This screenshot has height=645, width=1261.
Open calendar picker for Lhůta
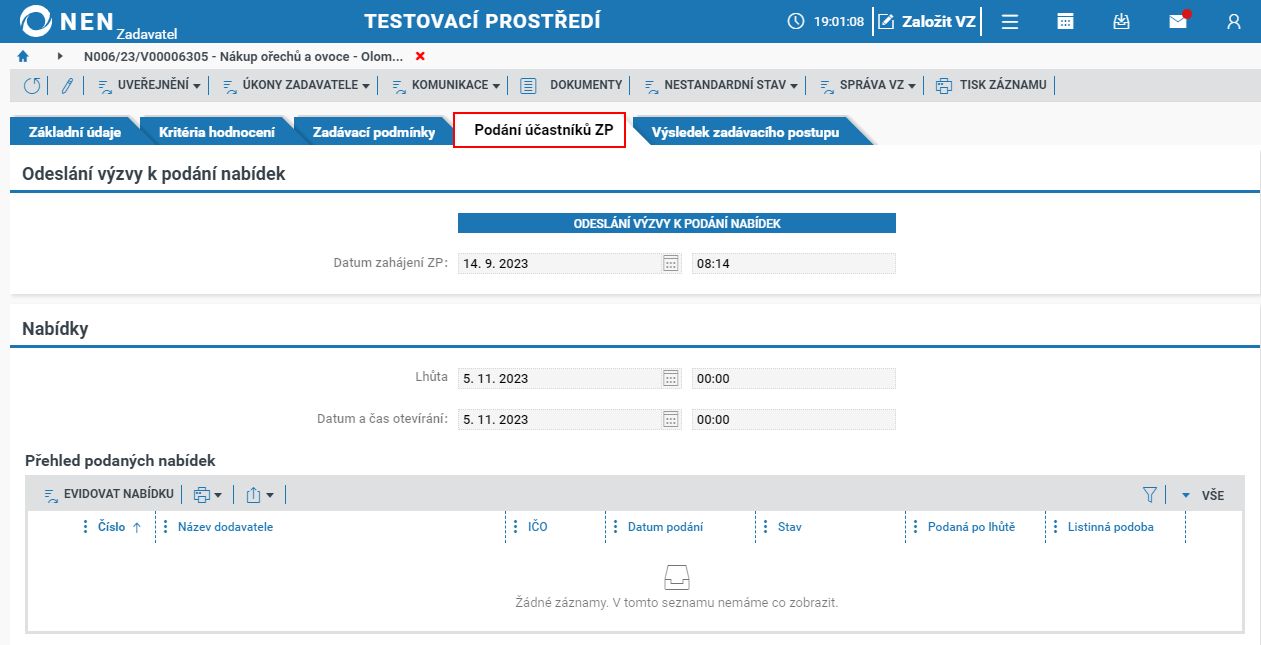670,379
